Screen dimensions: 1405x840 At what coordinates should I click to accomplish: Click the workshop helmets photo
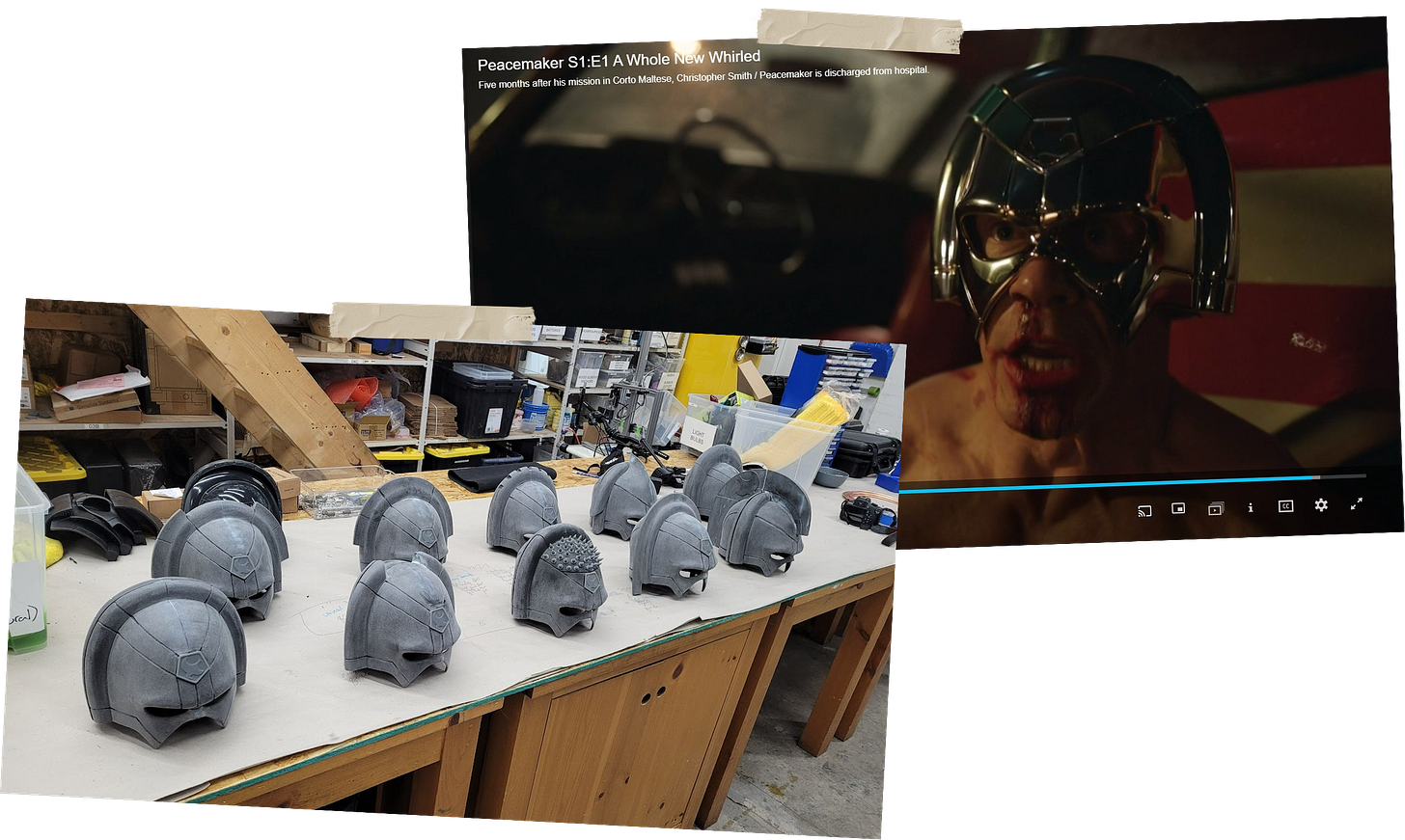454,569
